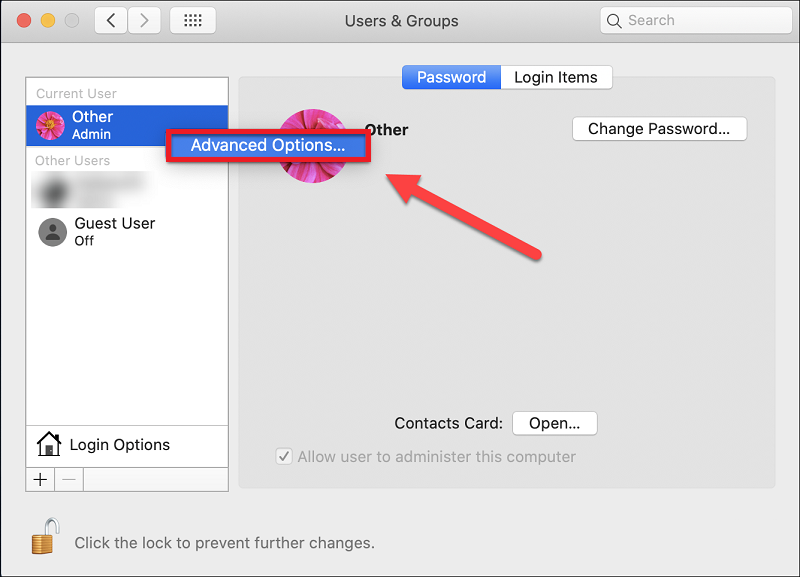800x577 pixels.
Task: Click the remove user minus button
Action: (69, 479)
